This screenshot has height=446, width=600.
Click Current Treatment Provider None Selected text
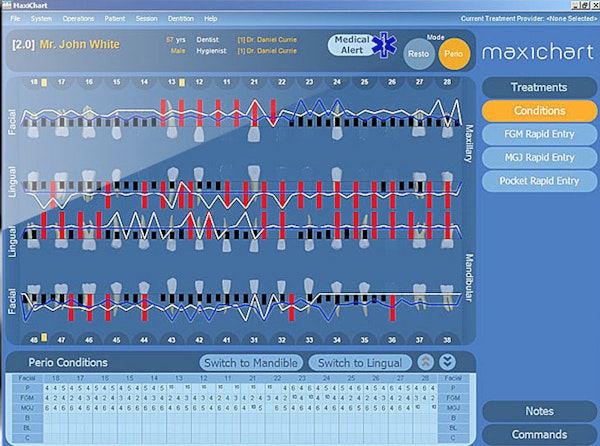[x=528, y=18]
